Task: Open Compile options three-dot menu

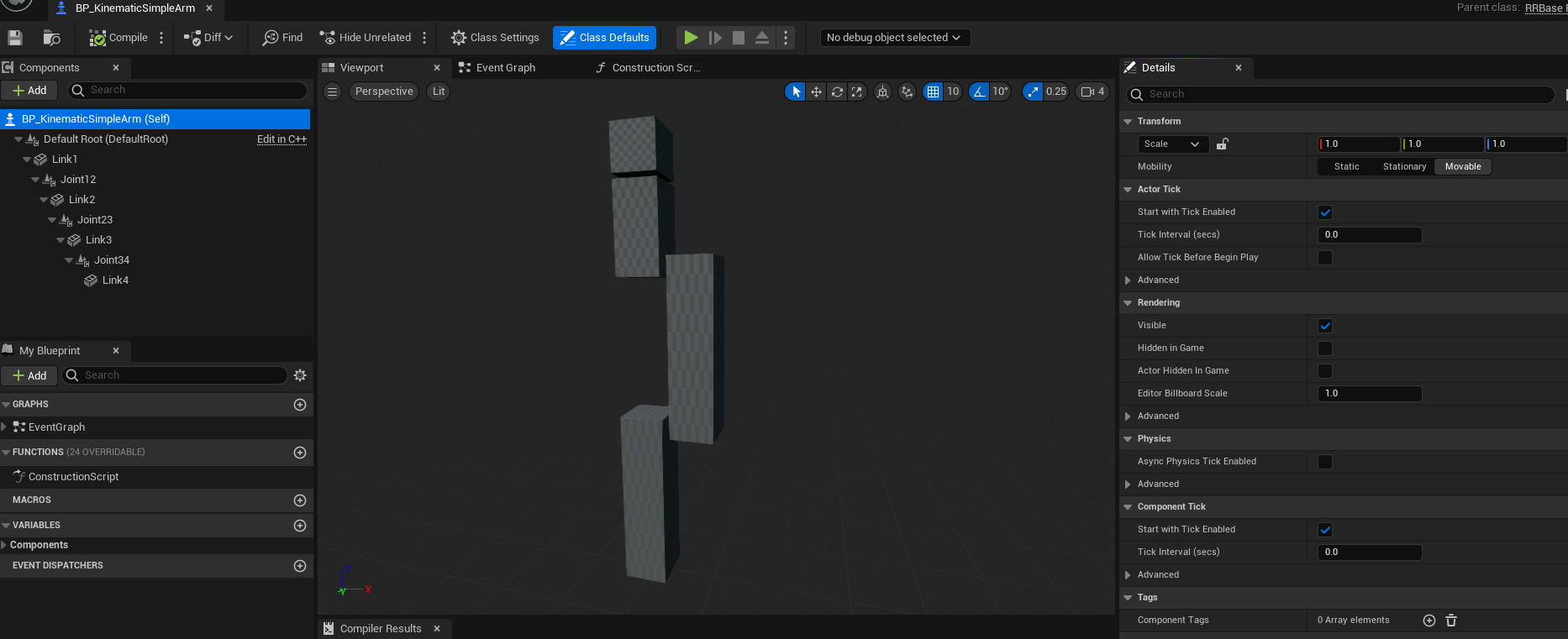Action: point(161,38)
